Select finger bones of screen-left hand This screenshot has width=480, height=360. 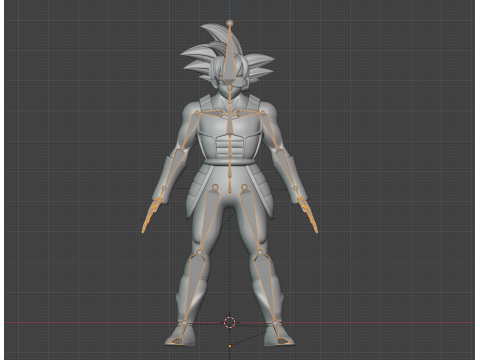(x=152, y=214)
